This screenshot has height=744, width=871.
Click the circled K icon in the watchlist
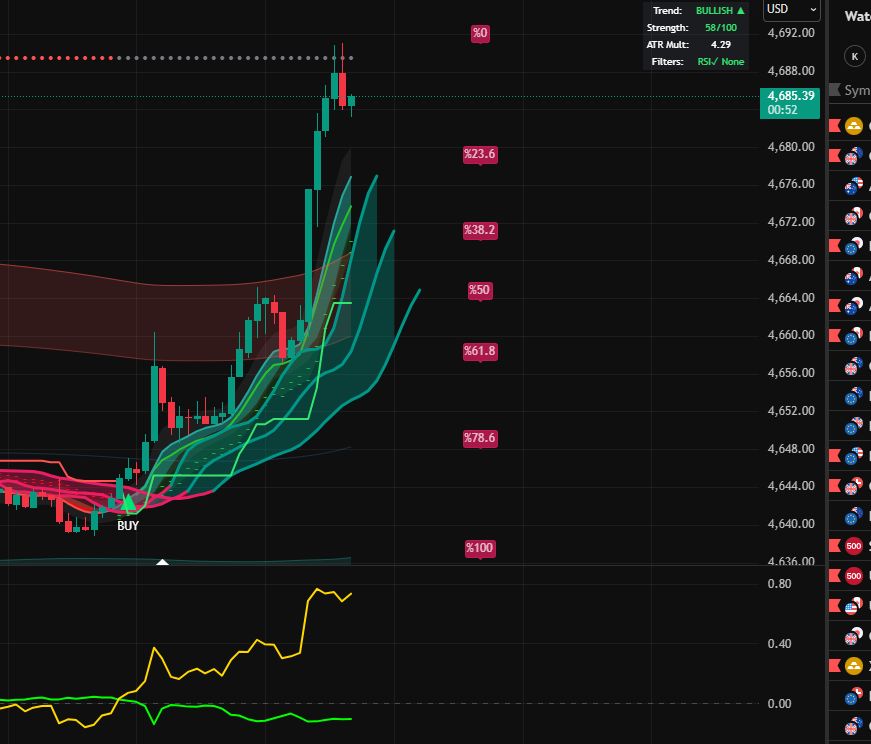point(854,56)
